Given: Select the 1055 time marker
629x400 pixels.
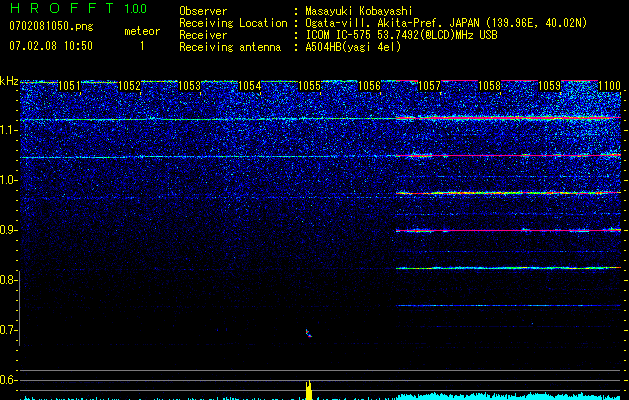Looking at the screenshot, I should point(309,87).
